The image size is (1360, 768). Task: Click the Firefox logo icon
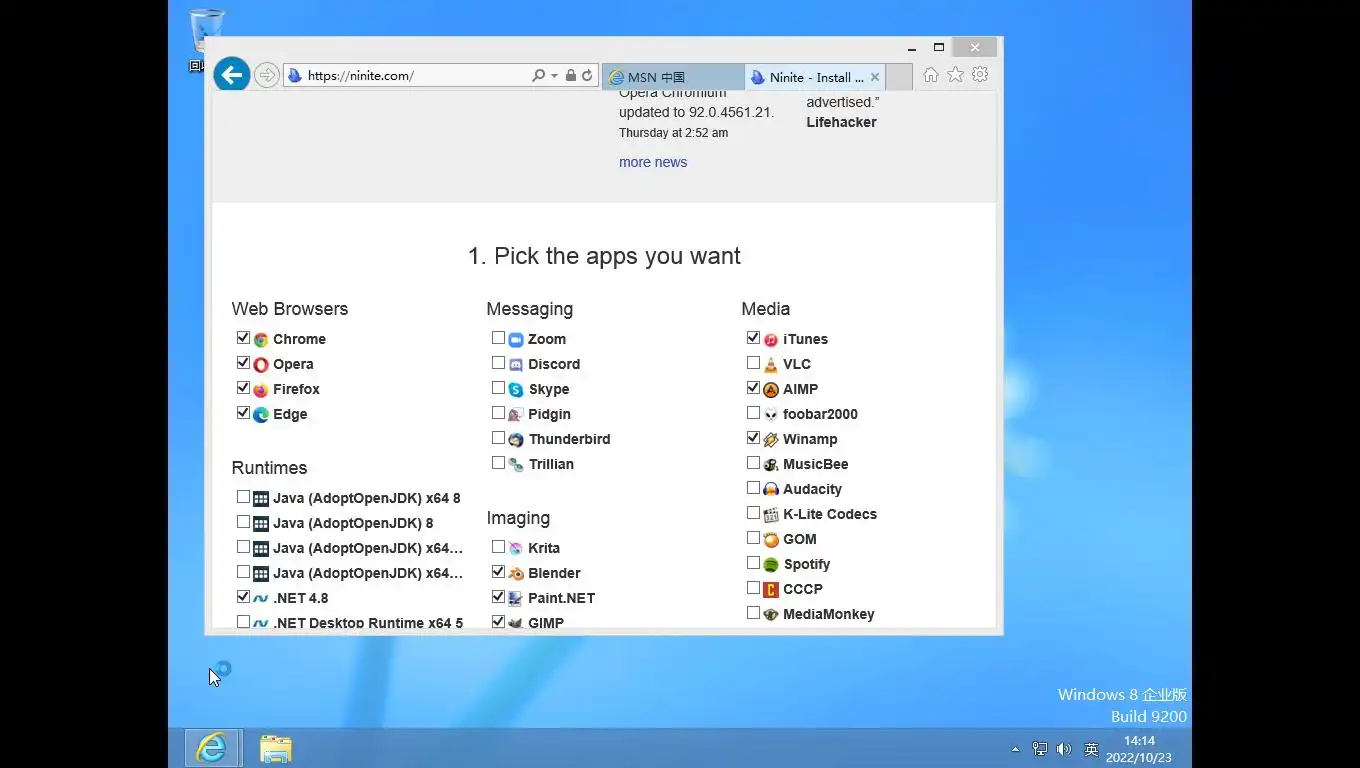[261, 390]
